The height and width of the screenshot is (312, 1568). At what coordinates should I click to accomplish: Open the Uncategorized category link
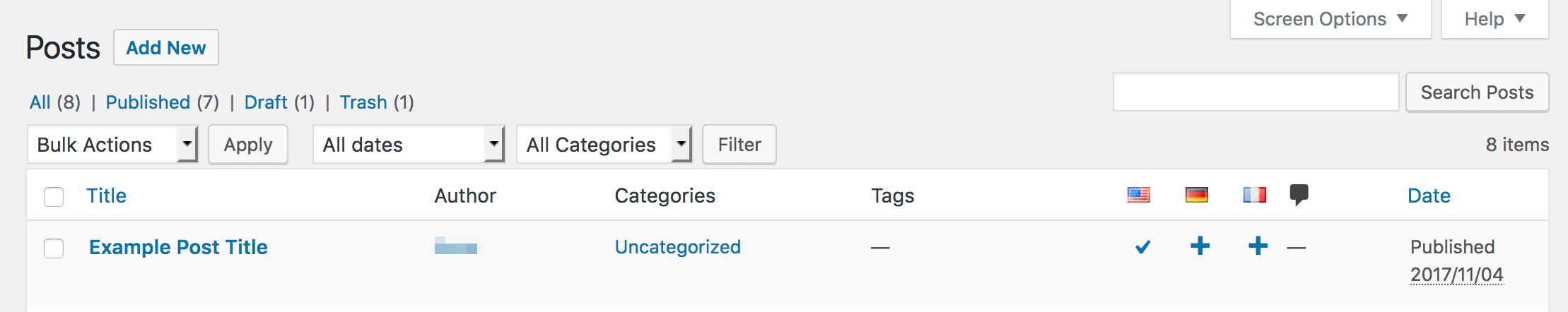pyautogui.click(x=677, y=247)
